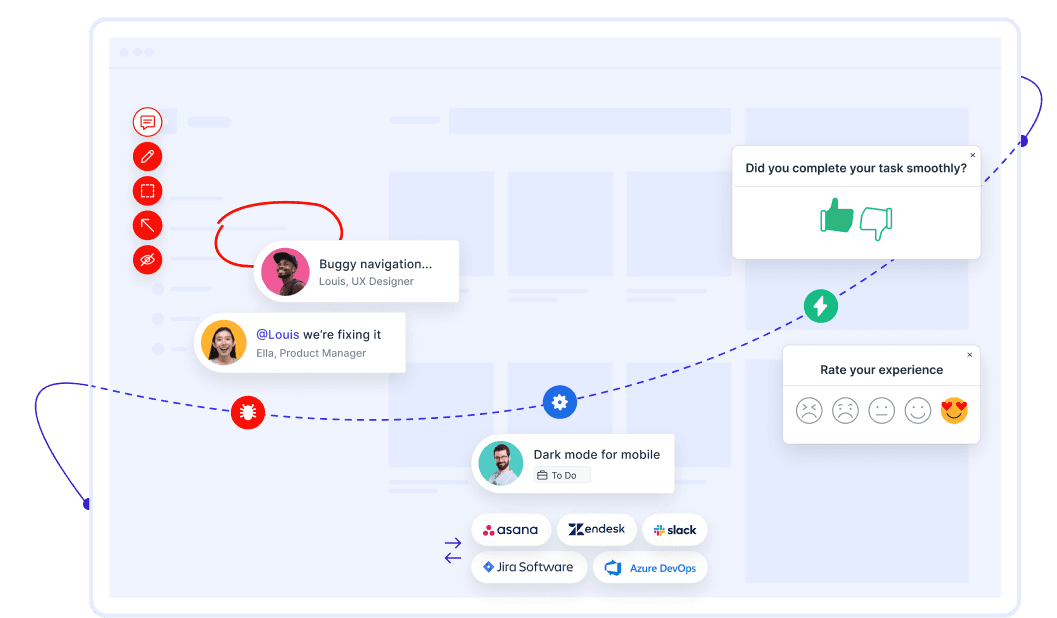Click the blue gear settings icon
Image resolution: width=1057 pixels, height=618 pixels.
(x=560, y=402)
